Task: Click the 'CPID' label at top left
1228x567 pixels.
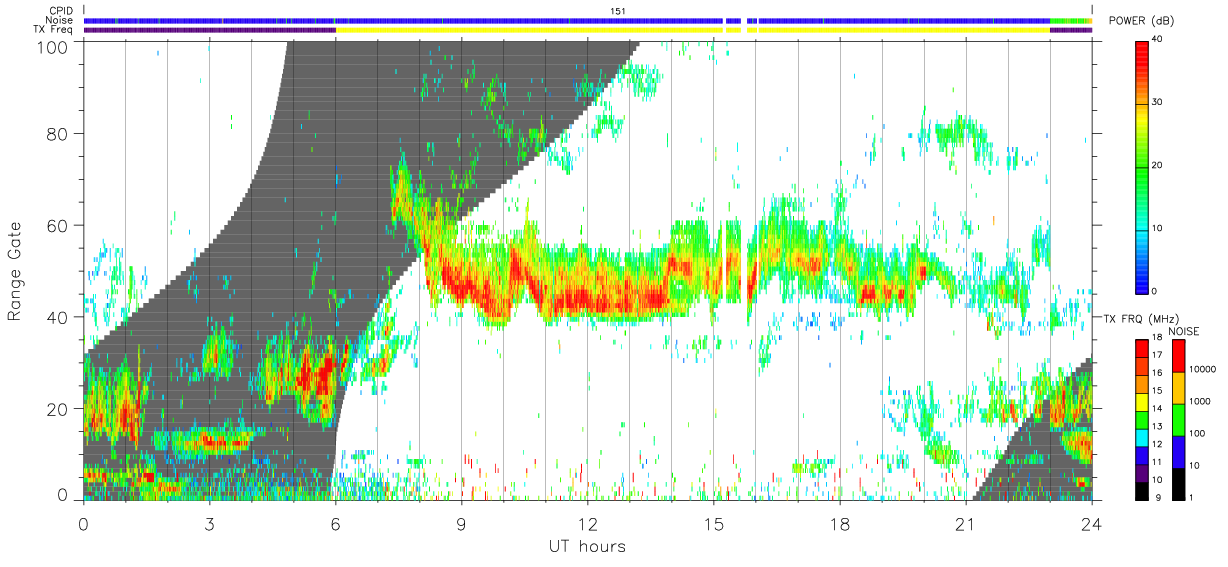Action: [x=60, y=11]
